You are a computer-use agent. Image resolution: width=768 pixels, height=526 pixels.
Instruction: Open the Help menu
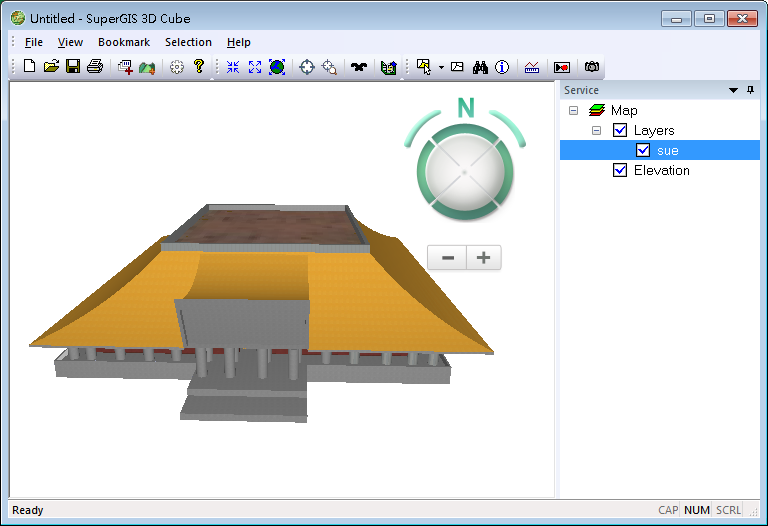[239, 43]
